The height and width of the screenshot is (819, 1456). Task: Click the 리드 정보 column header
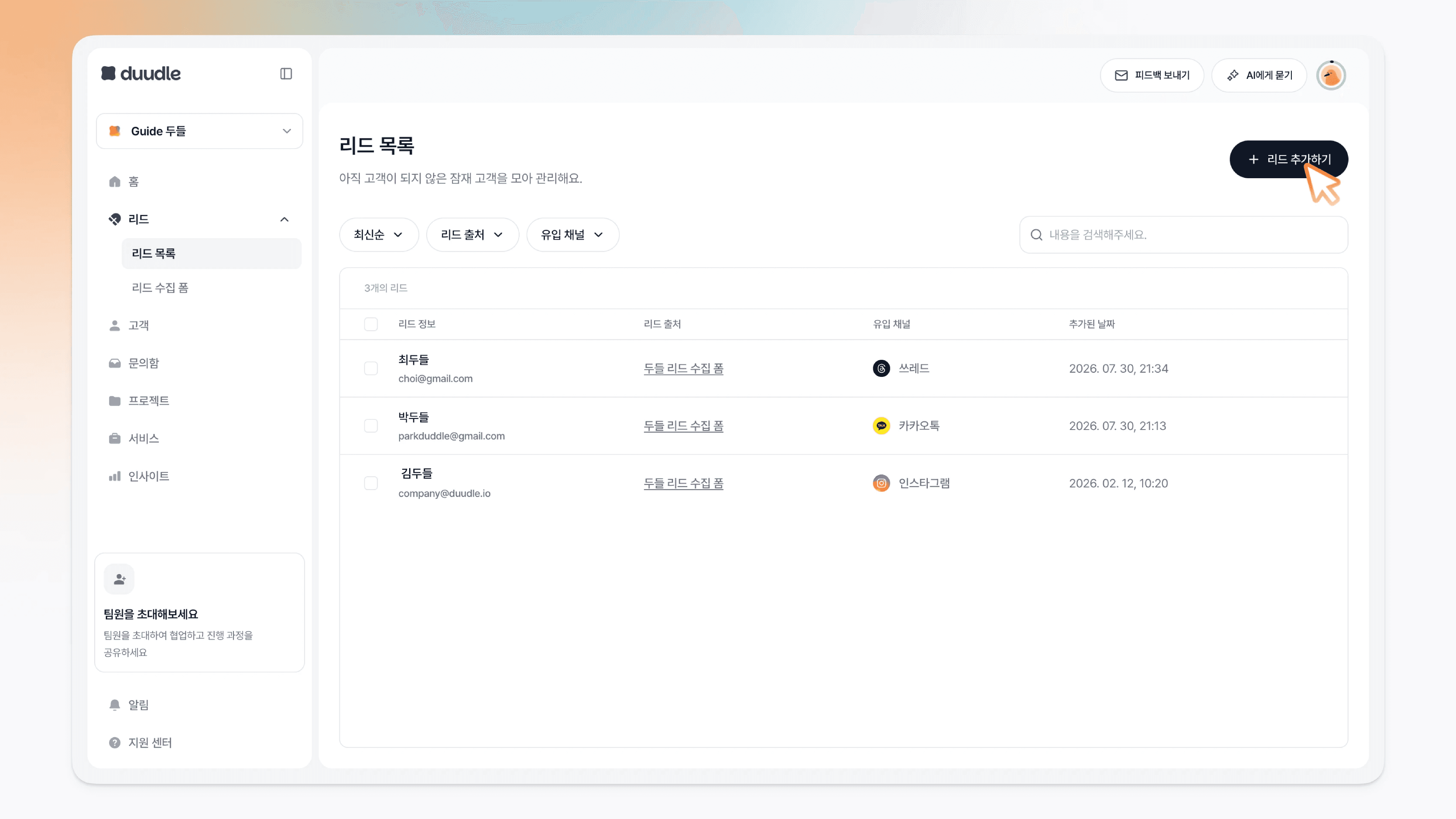tap(417, 325)
